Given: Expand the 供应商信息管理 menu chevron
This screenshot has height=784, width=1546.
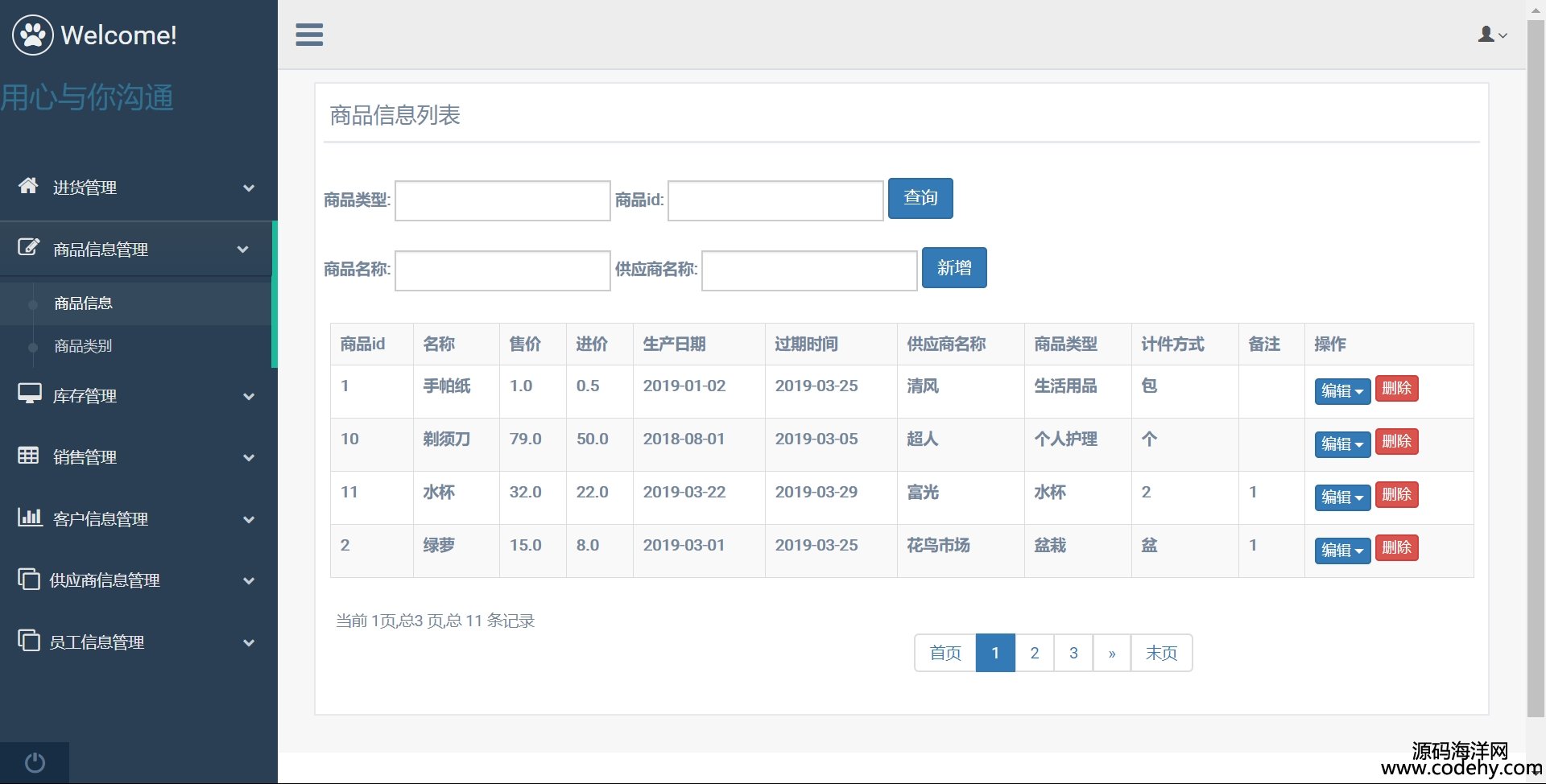Looking at the screenshot, I should [249, 580].
